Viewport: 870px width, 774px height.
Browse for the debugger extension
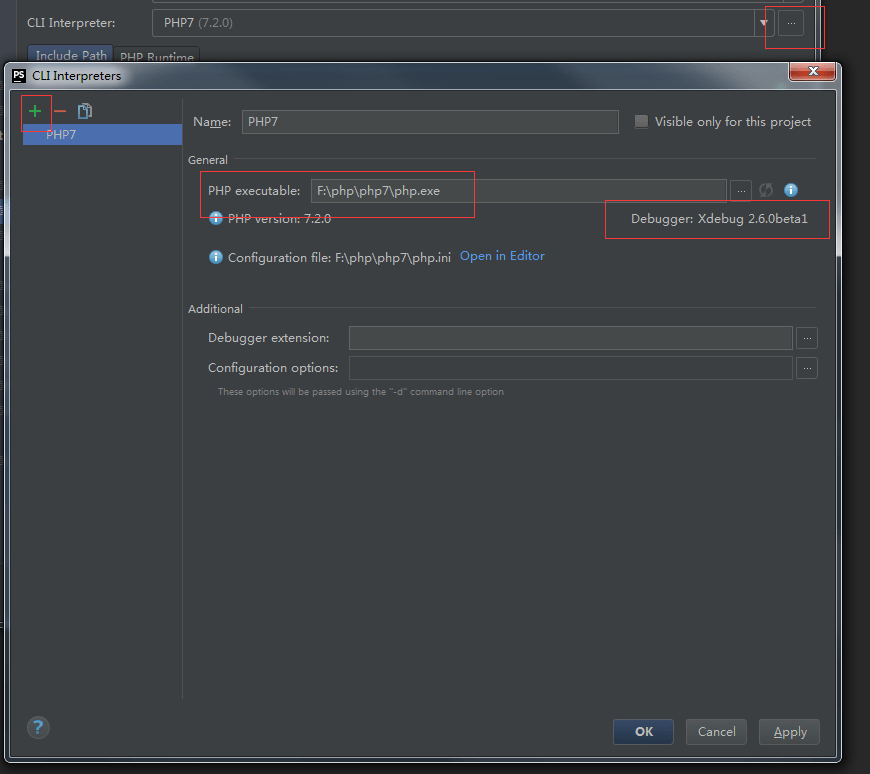point(807,338)
